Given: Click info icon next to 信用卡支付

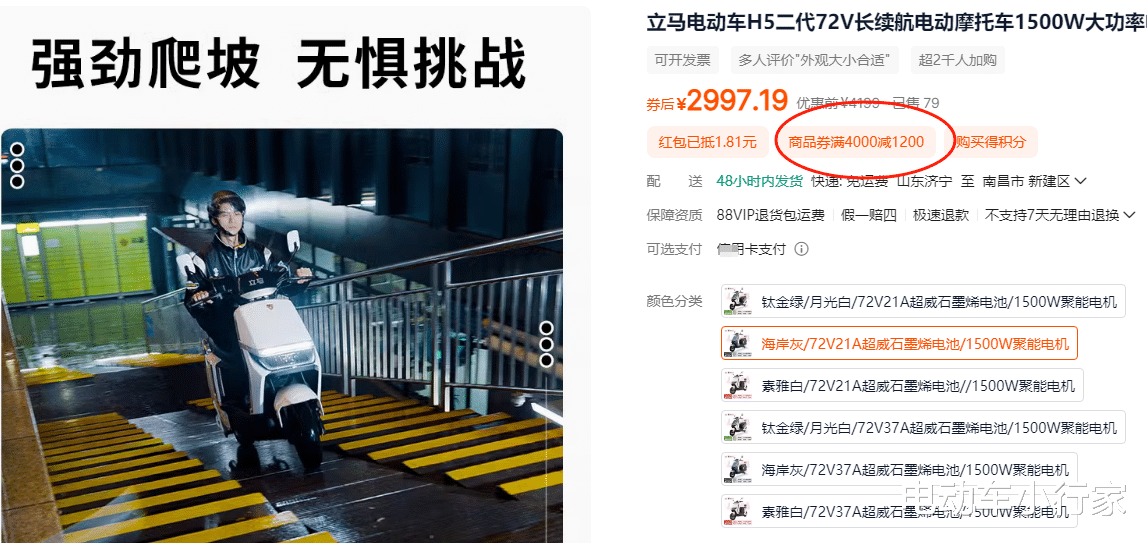Looking at the screenshot, I should pyautogui.click(x=801, y=250).
